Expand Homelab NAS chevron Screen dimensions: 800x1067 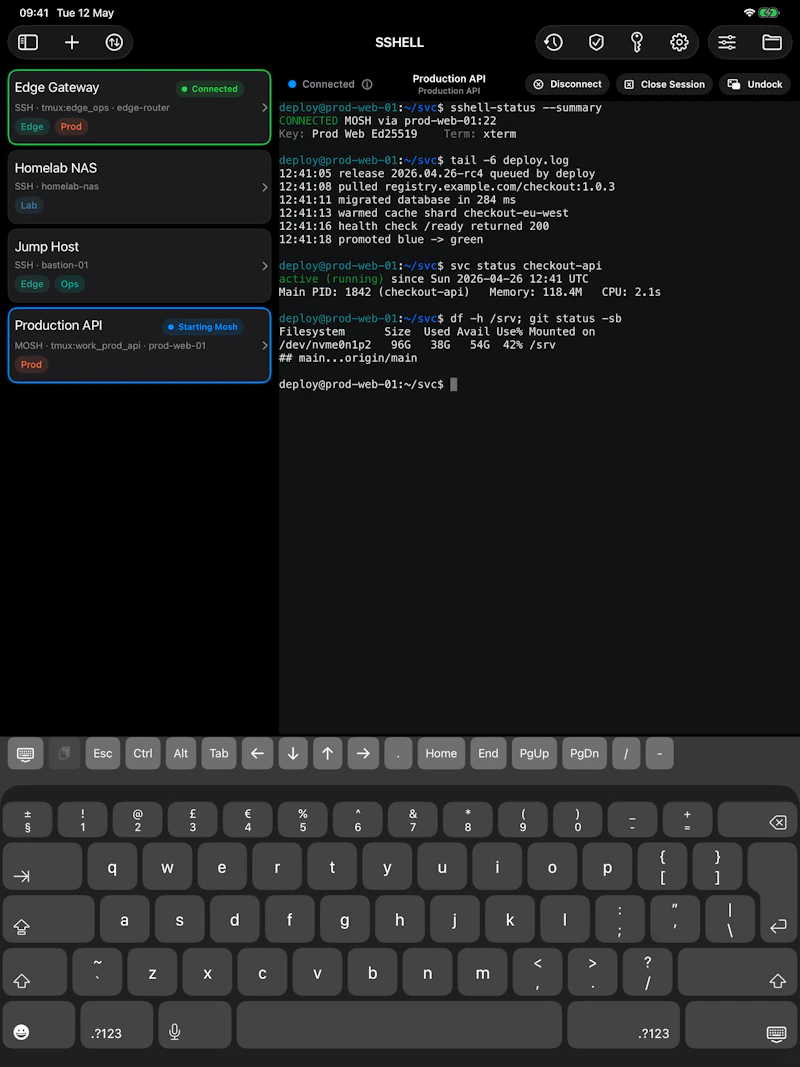point(265,187)
